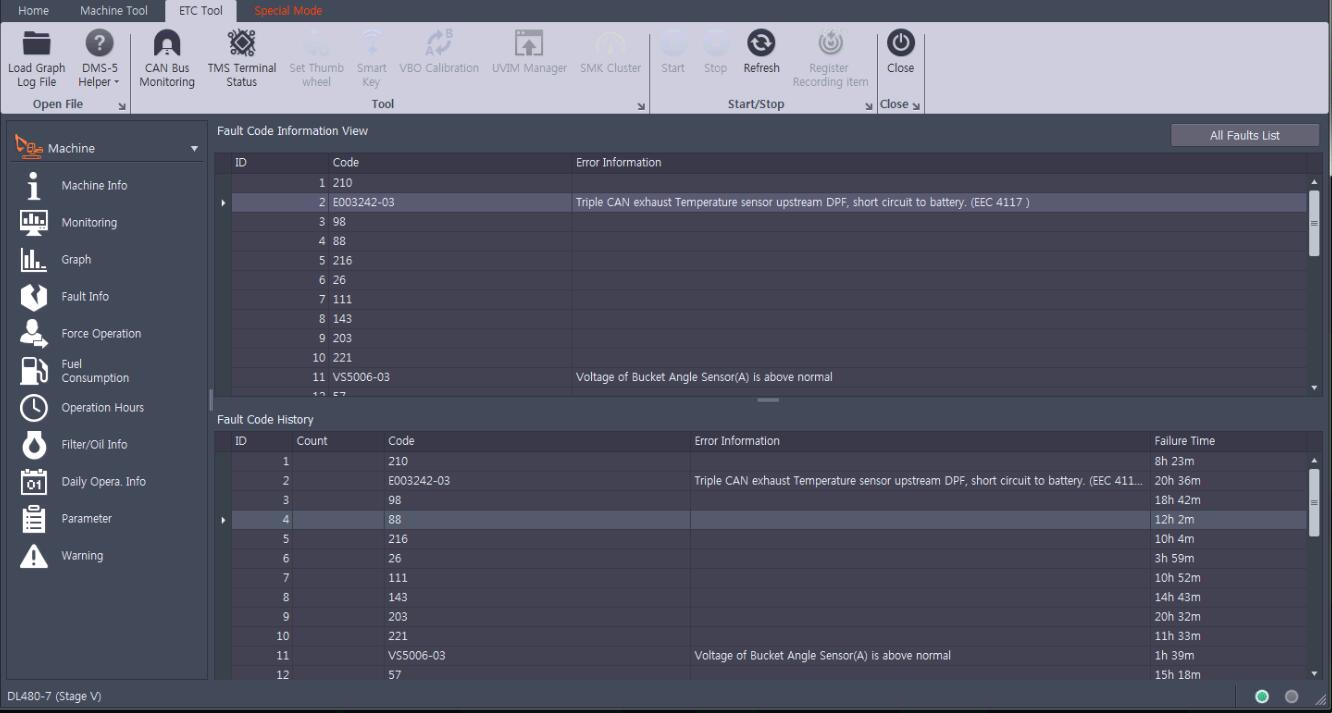Click the splitter handle between fault panels

[768, 400]
